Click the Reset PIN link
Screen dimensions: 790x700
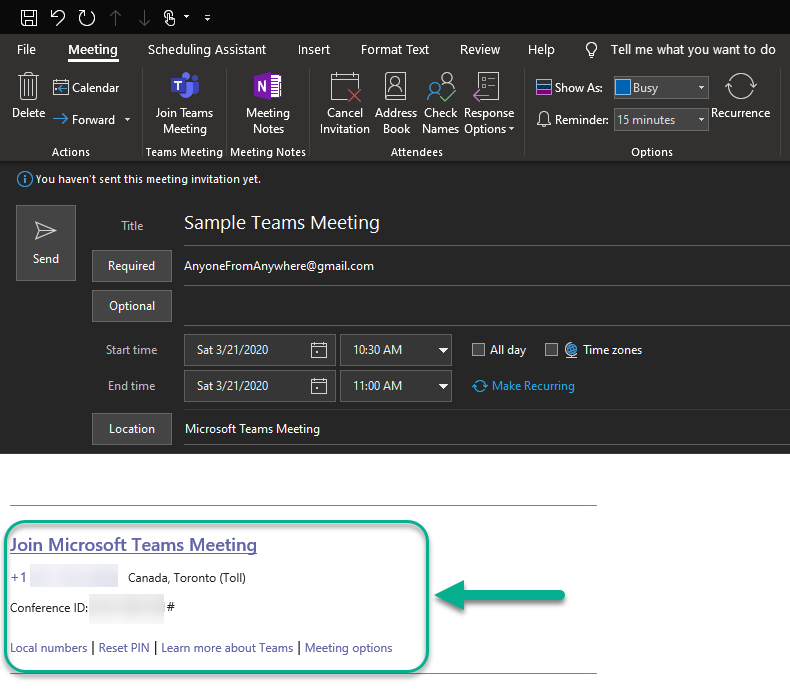pyautogui.click(x=124, y=648)
